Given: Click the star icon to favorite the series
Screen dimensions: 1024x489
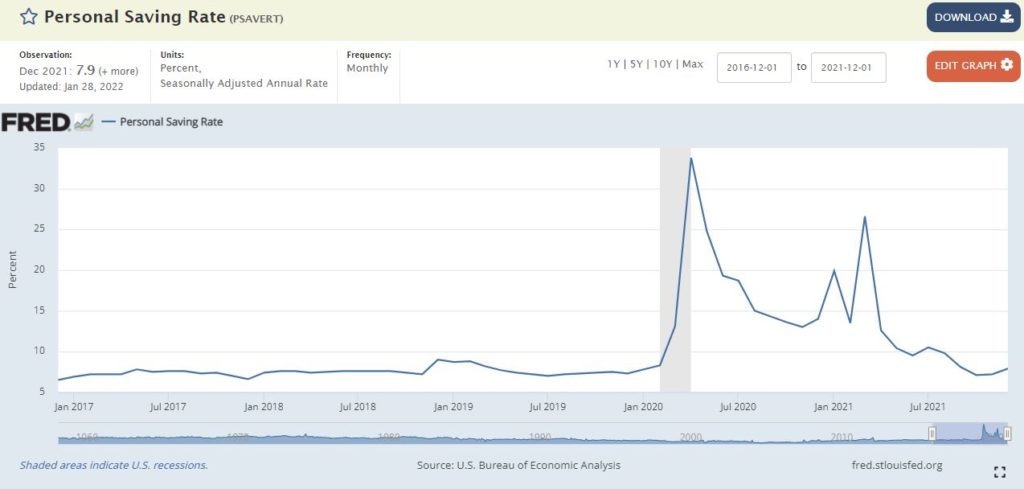Looking at the screenshot, I should pyautogui.click(x=29, y=17).
